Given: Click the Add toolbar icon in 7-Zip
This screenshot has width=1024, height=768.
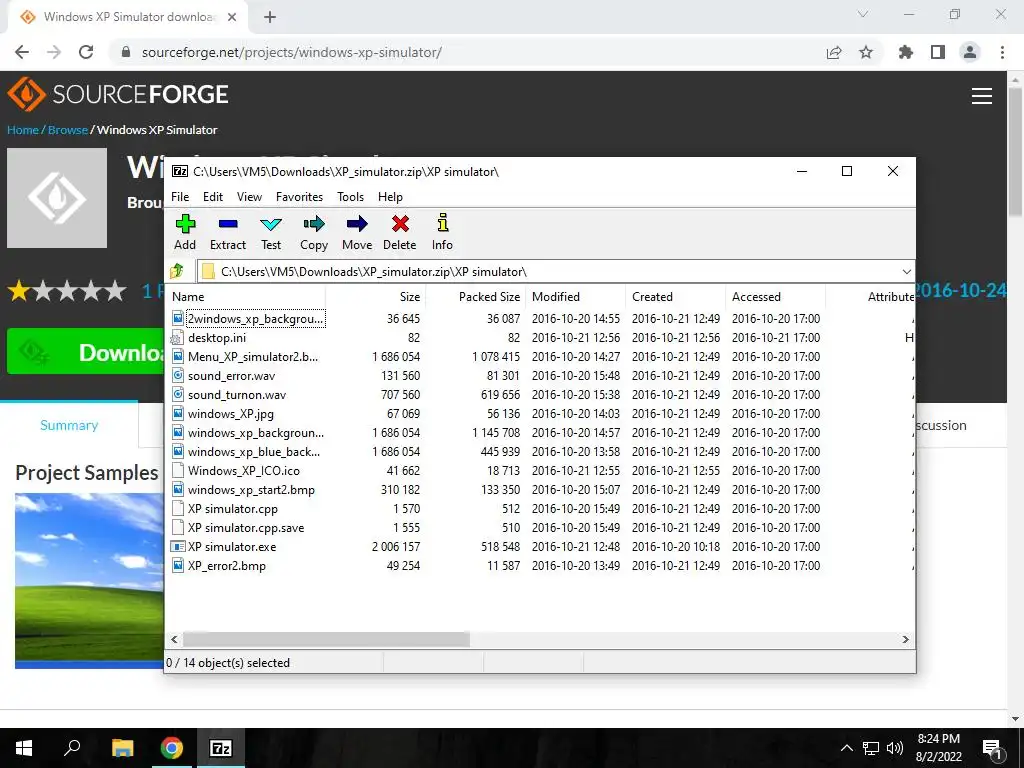Looking at the screenshot, I should pyautogui.click(x=185, y=224).
